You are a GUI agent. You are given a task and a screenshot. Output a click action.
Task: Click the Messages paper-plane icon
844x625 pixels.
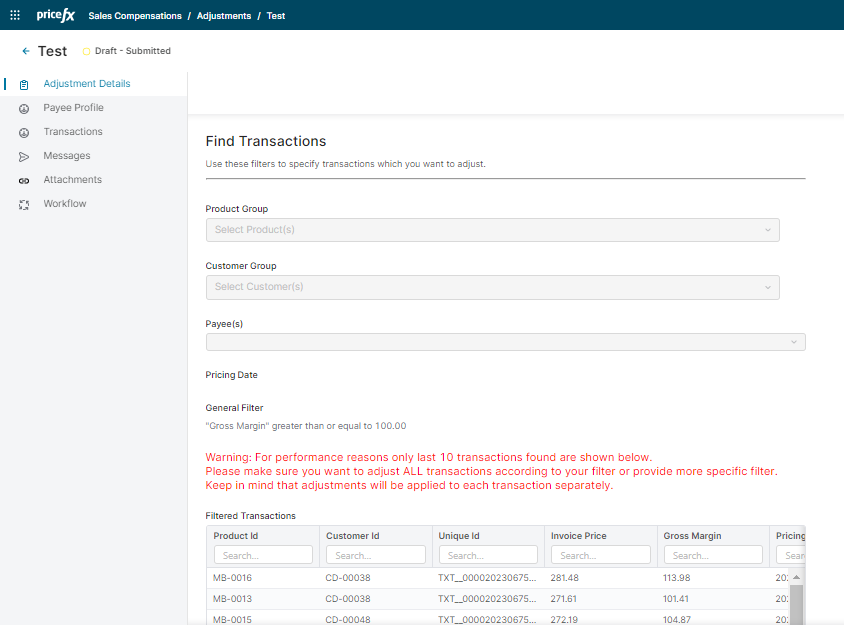coord(24,157)
